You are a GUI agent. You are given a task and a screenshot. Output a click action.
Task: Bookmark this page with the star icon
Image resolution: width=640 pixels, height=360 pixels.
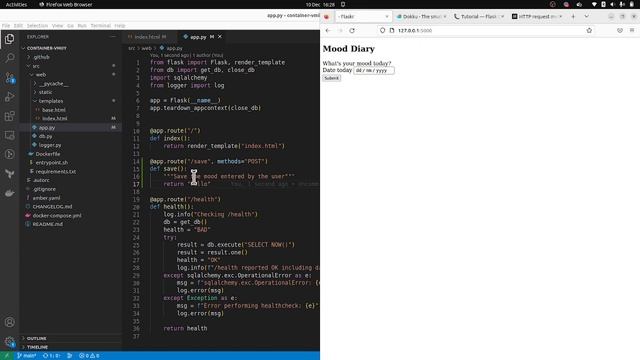click(589, 30)
